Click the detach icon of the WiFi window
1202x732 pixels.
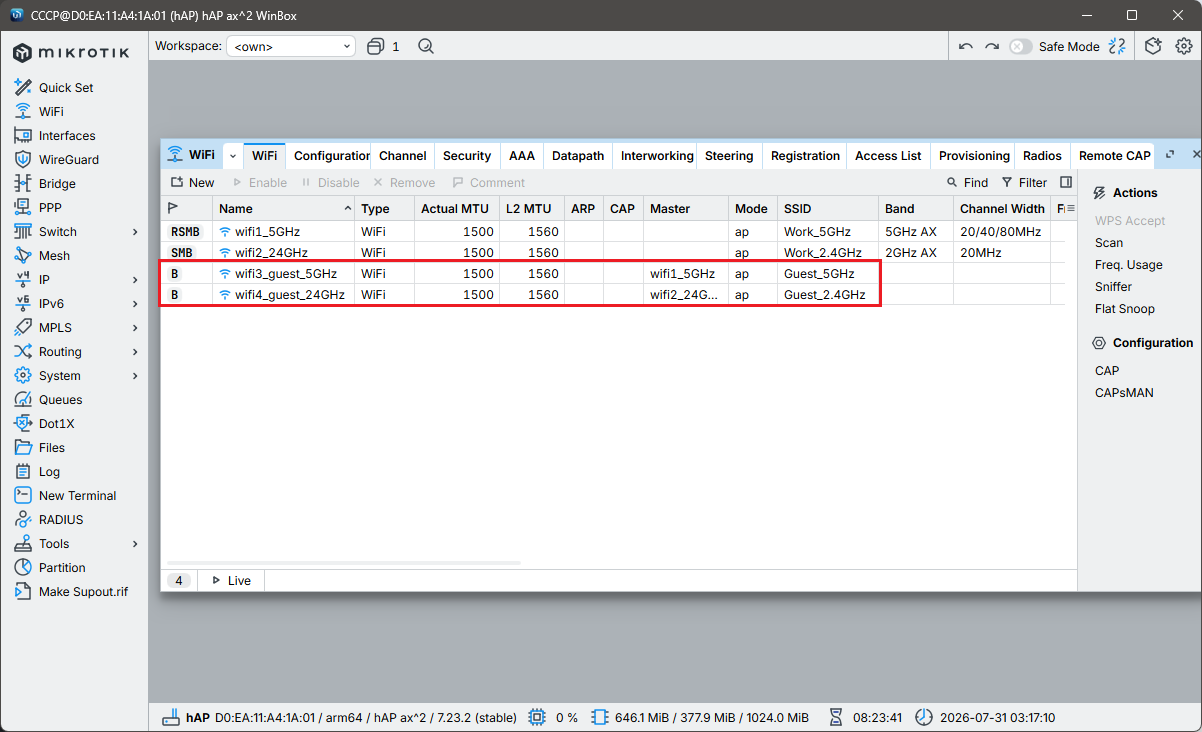(x=1170, y=155)
